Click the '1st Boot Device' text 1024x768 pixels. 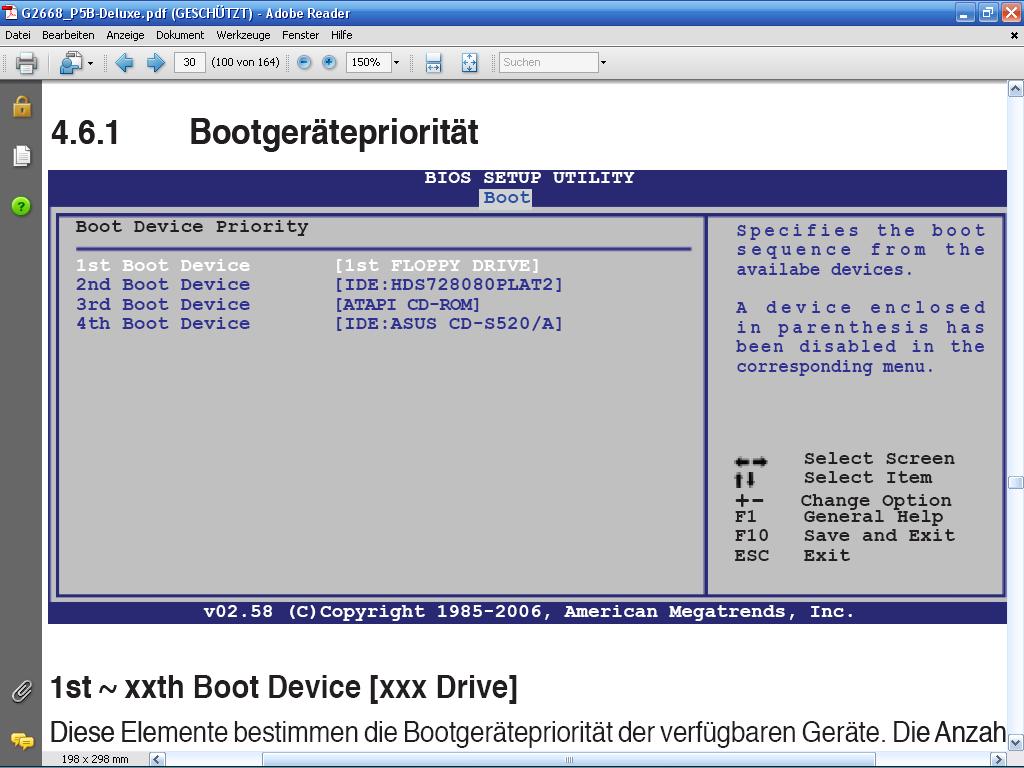tap(163, 265)
